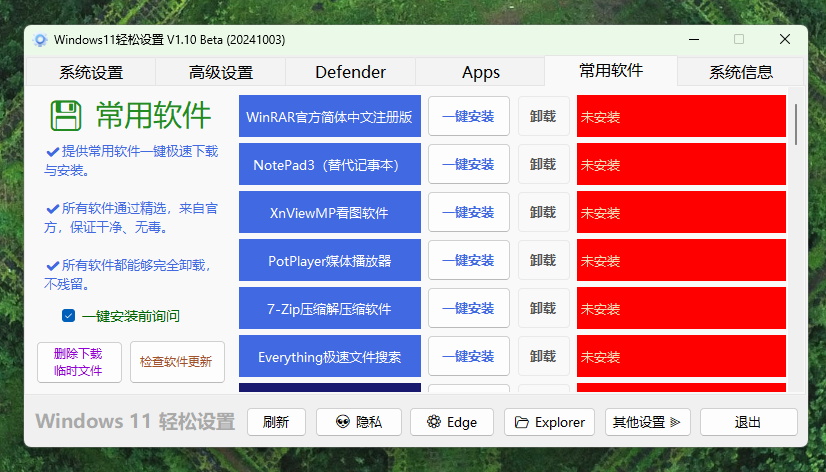Uninstall WinRAR via its 卸载 button
The height and width of the screenshot is (472, 826).
tap(543, 116)
